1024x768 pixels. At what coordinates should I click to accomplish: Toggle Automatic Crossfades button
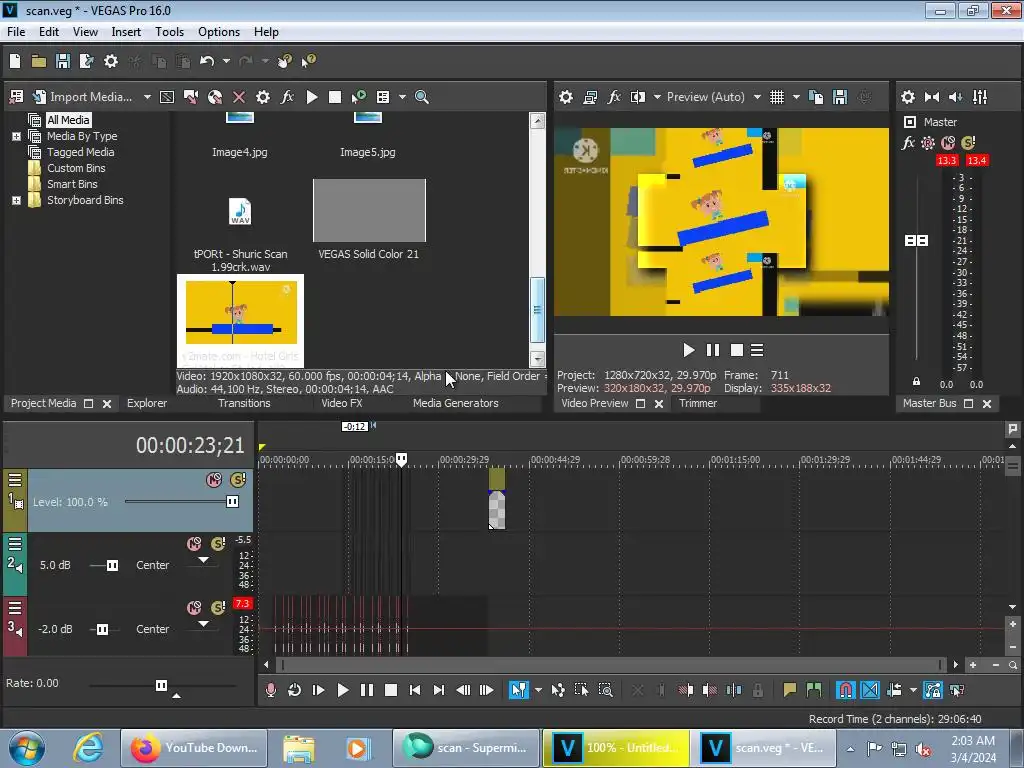[x=870, y=690]
